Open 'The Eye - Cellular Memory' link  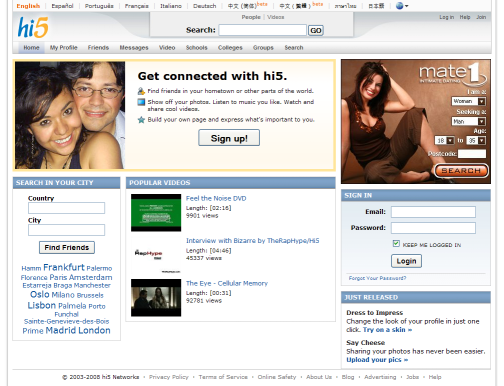227,283
